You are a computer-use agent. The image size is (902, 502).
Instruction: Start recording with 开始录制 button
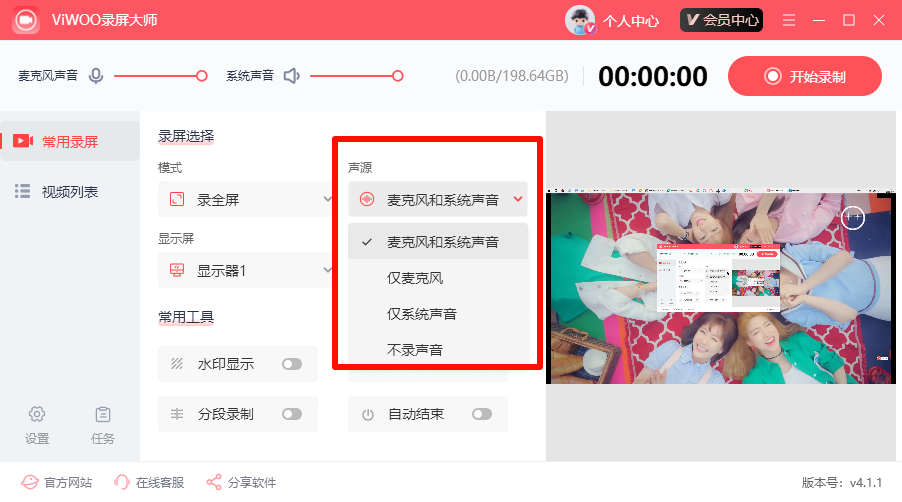805,76
